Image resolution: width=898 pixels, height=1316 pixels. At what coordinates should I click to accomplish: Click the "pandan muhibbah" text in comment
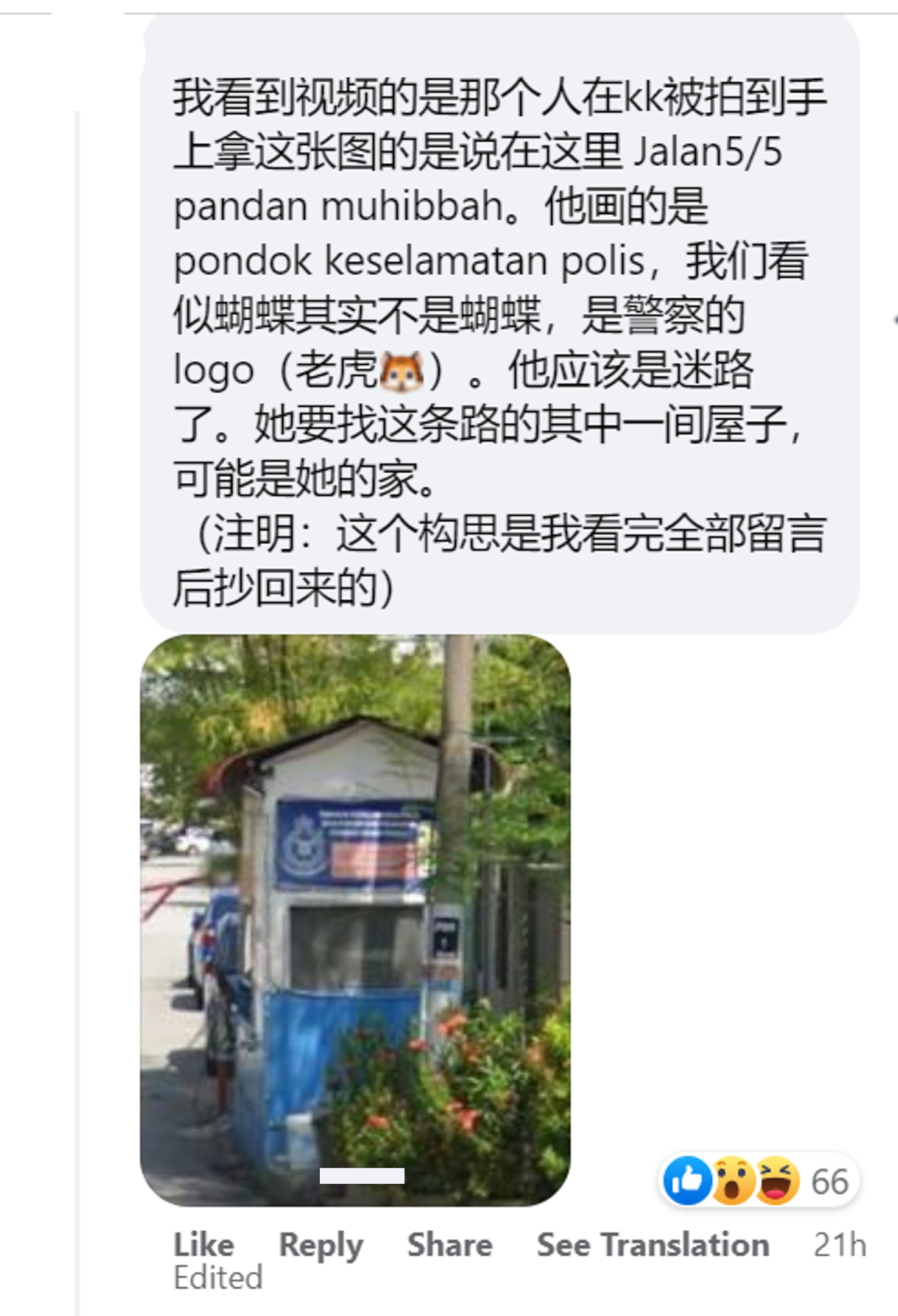(339, 207)
